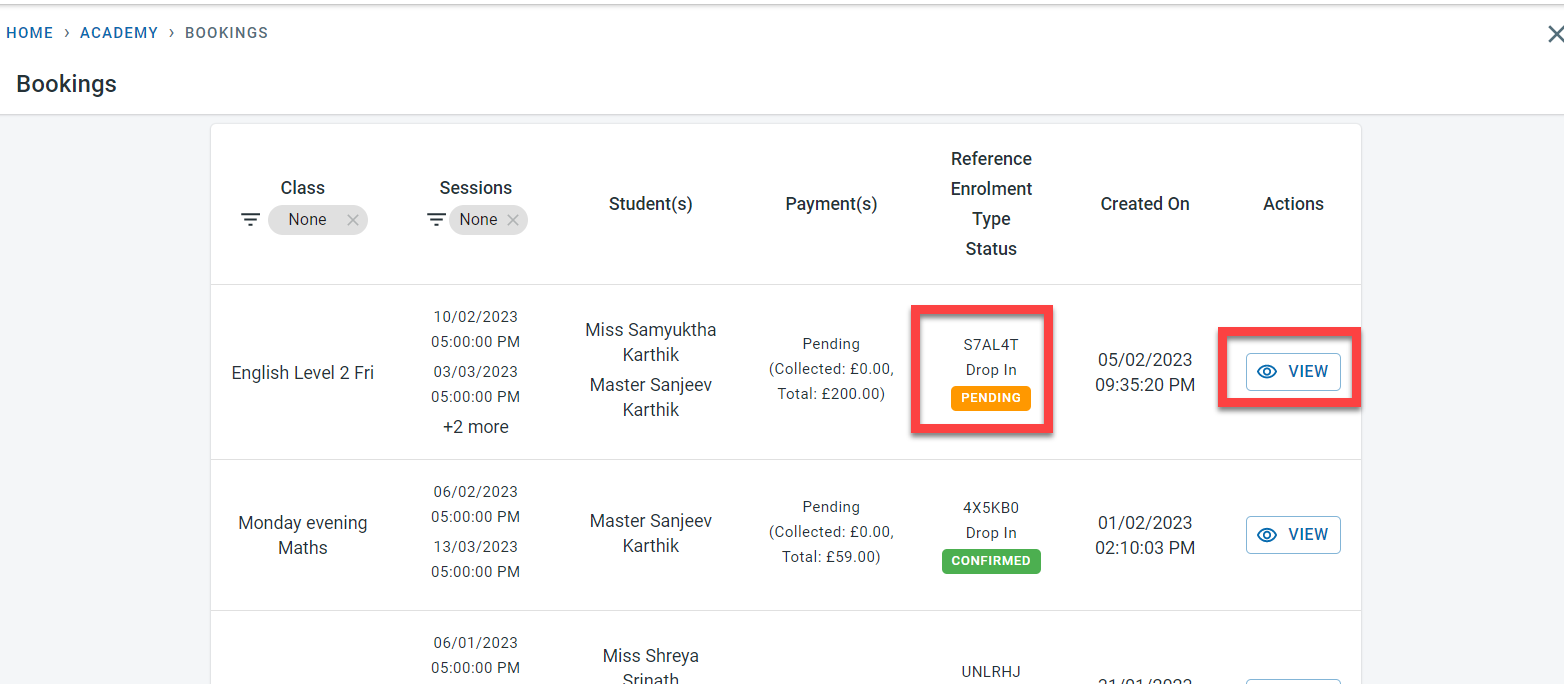Close the Bookings panel with X
This screenshot has width=1564, height=684.
tap(1555, 34)
